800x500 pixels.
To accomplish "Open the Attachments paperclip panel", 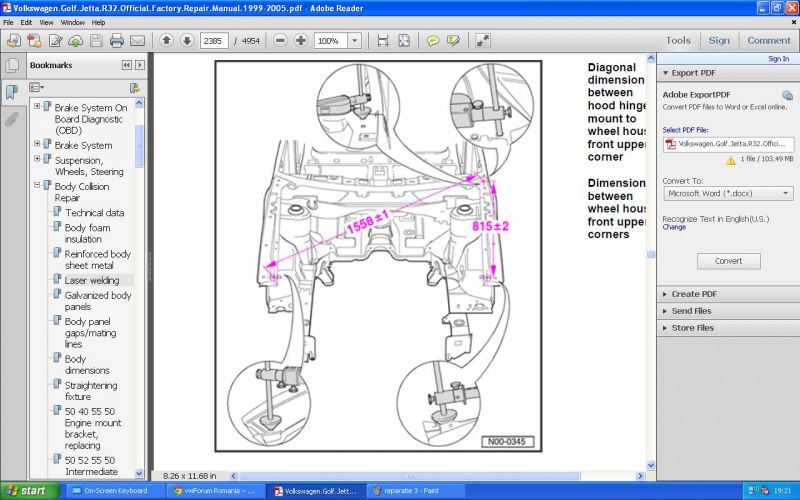I will coord(12,119).
